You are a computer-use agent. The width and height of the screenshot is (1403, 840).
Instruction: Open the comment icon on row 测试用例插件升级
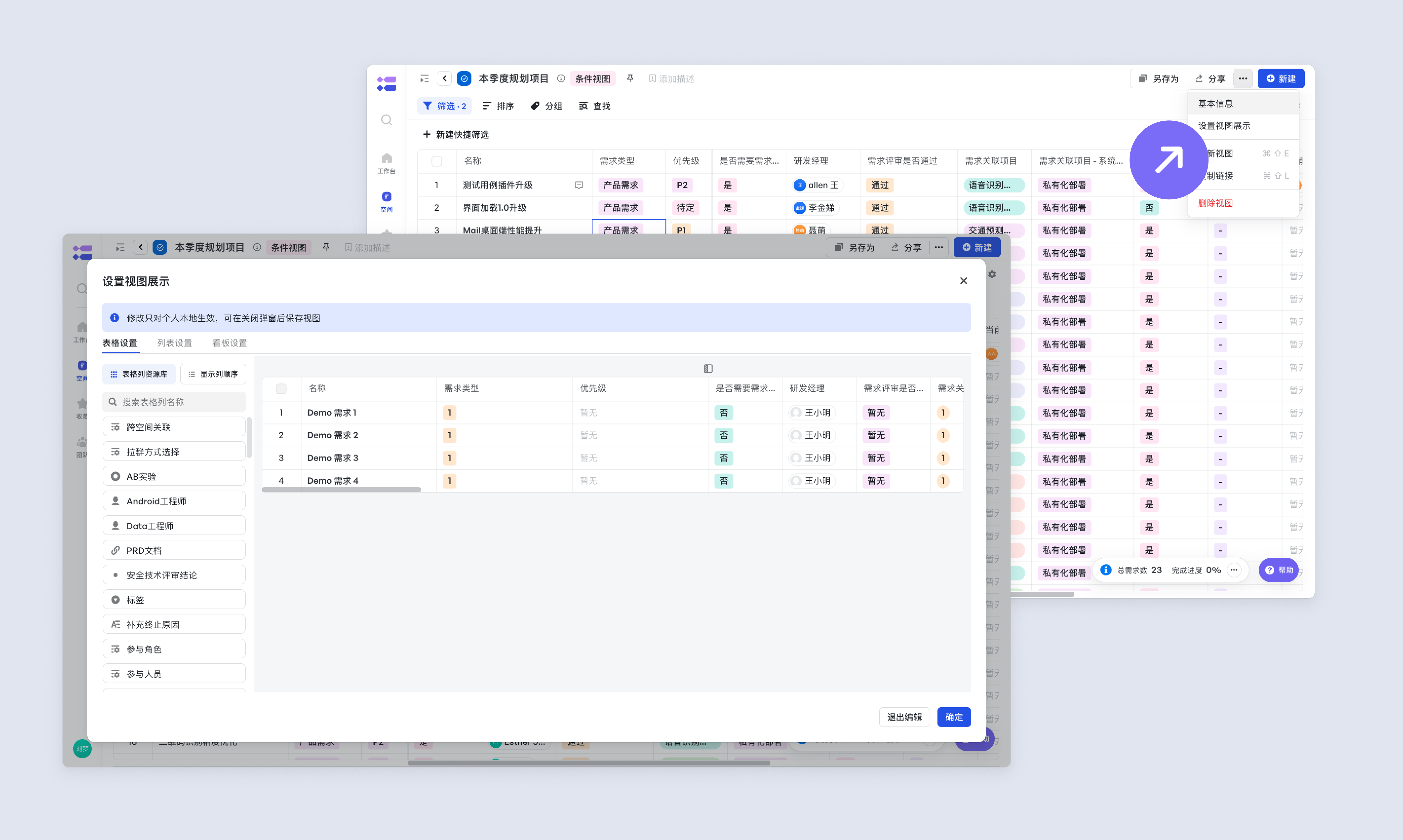(x=579, y=185)
